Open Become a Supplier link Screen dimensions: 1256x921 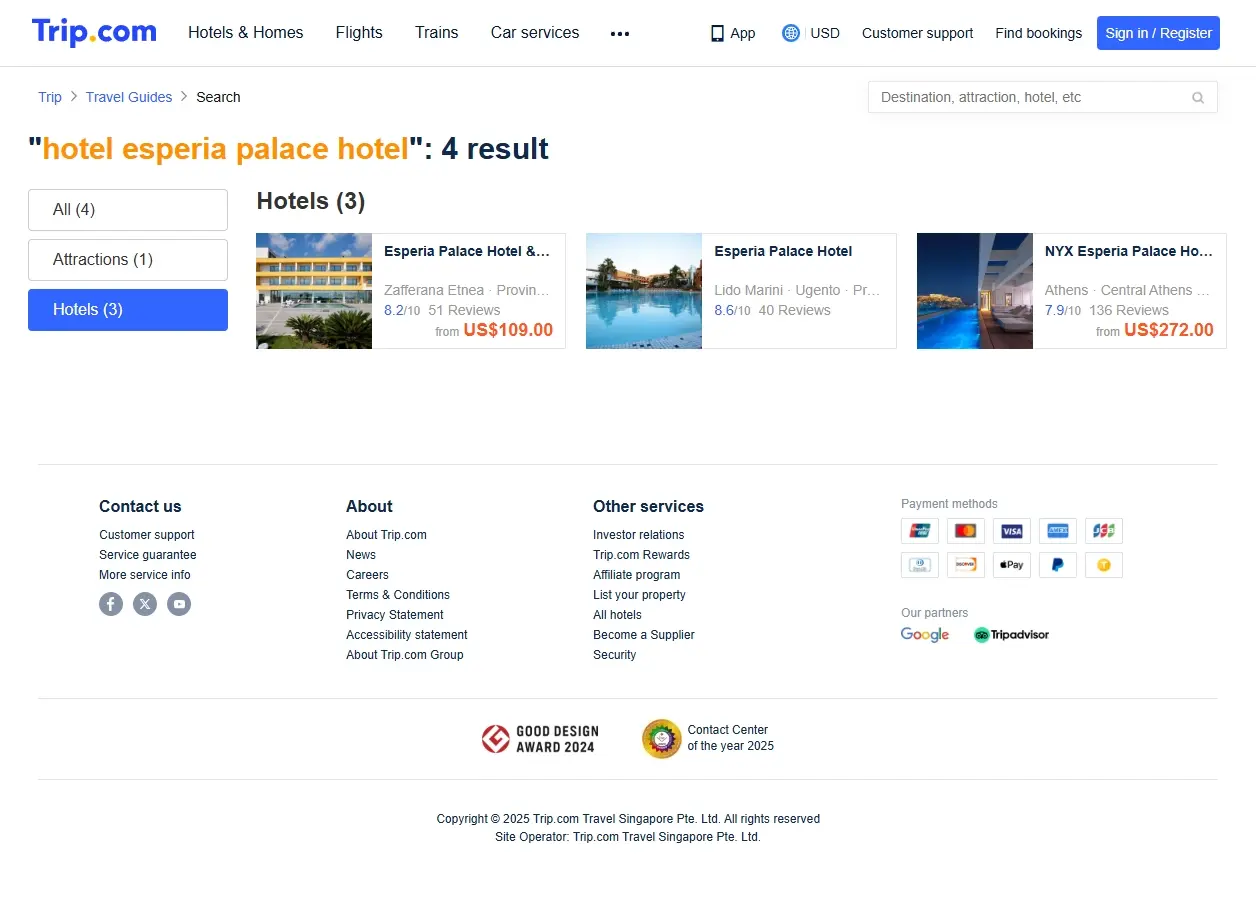pyautogui.click(x=644, y=635)
